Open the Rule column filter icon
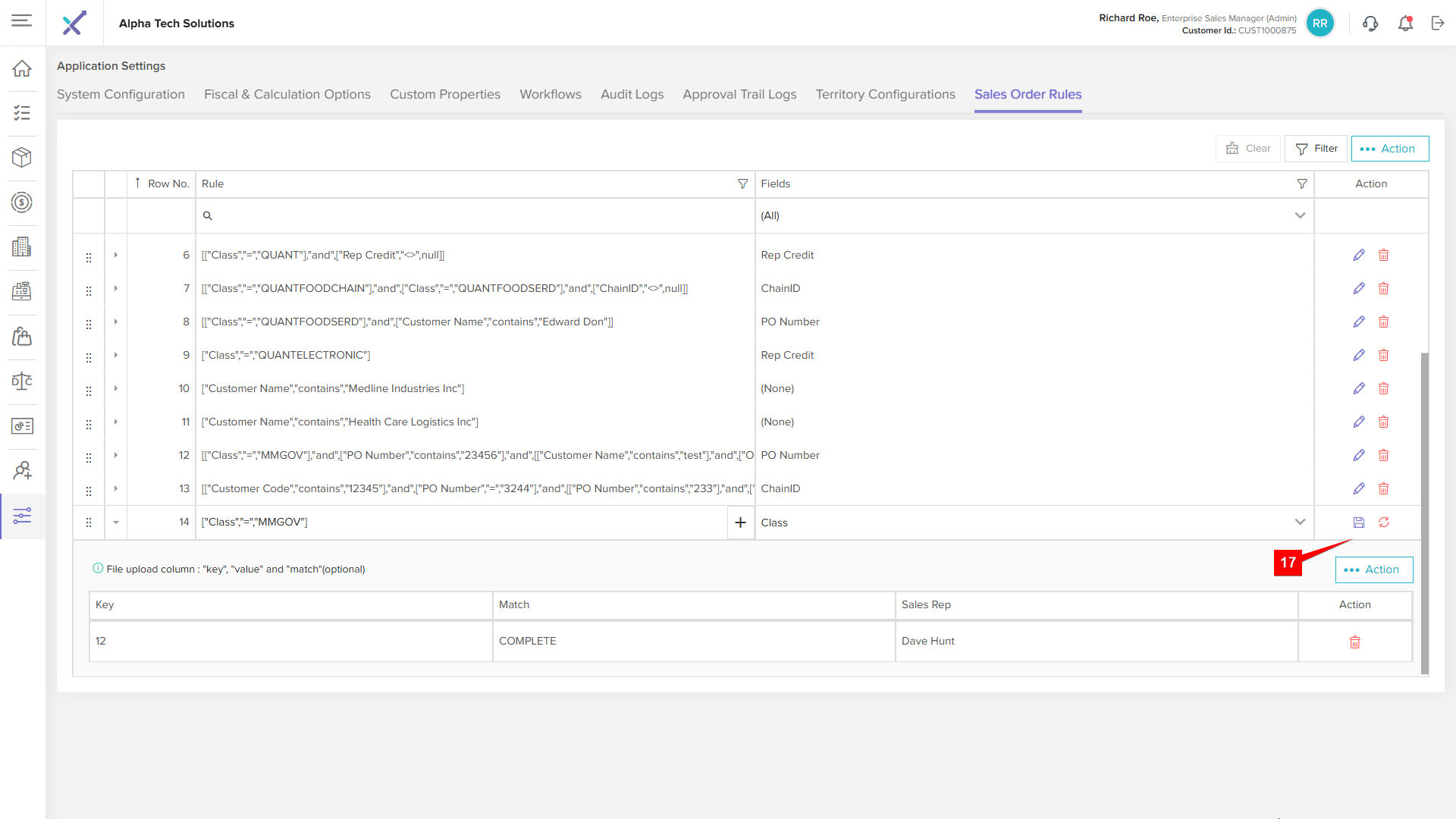The width and height of the screenshot is (1456, 819). click(x=742, y=184)
